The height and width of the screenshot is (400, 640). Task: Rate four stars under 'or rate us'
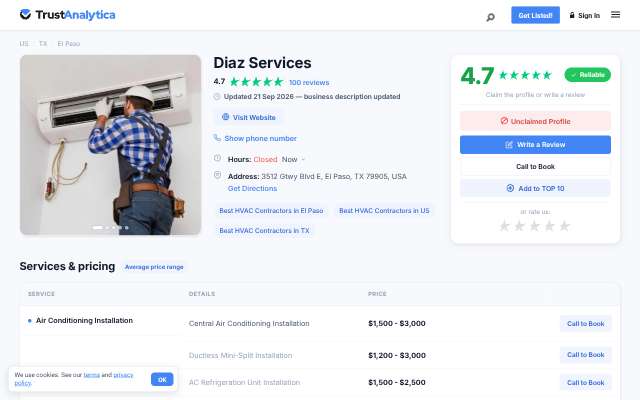point(549,226)
